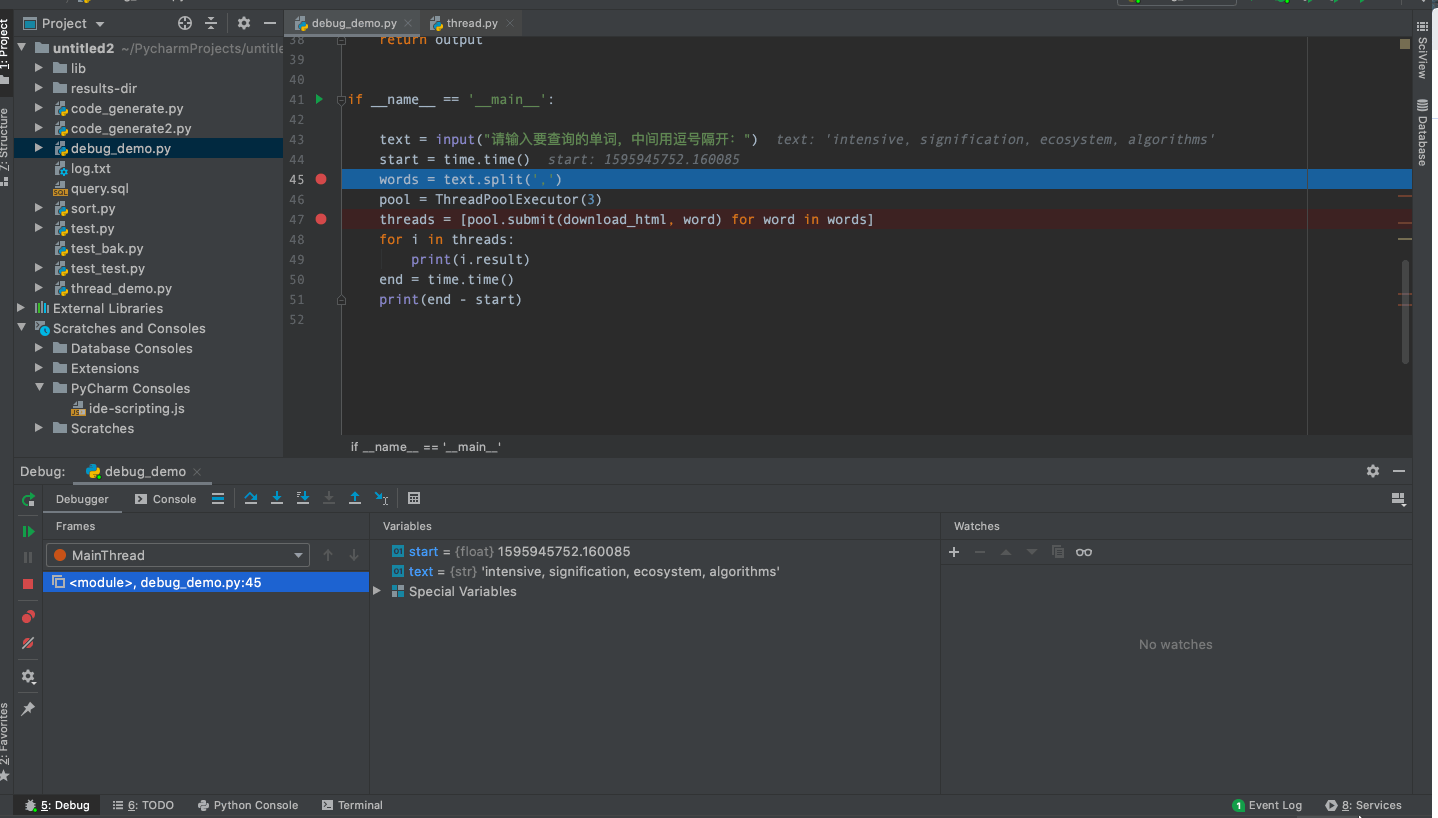Click breadcrumb if __name__ == '__main__'

point(426,447)
